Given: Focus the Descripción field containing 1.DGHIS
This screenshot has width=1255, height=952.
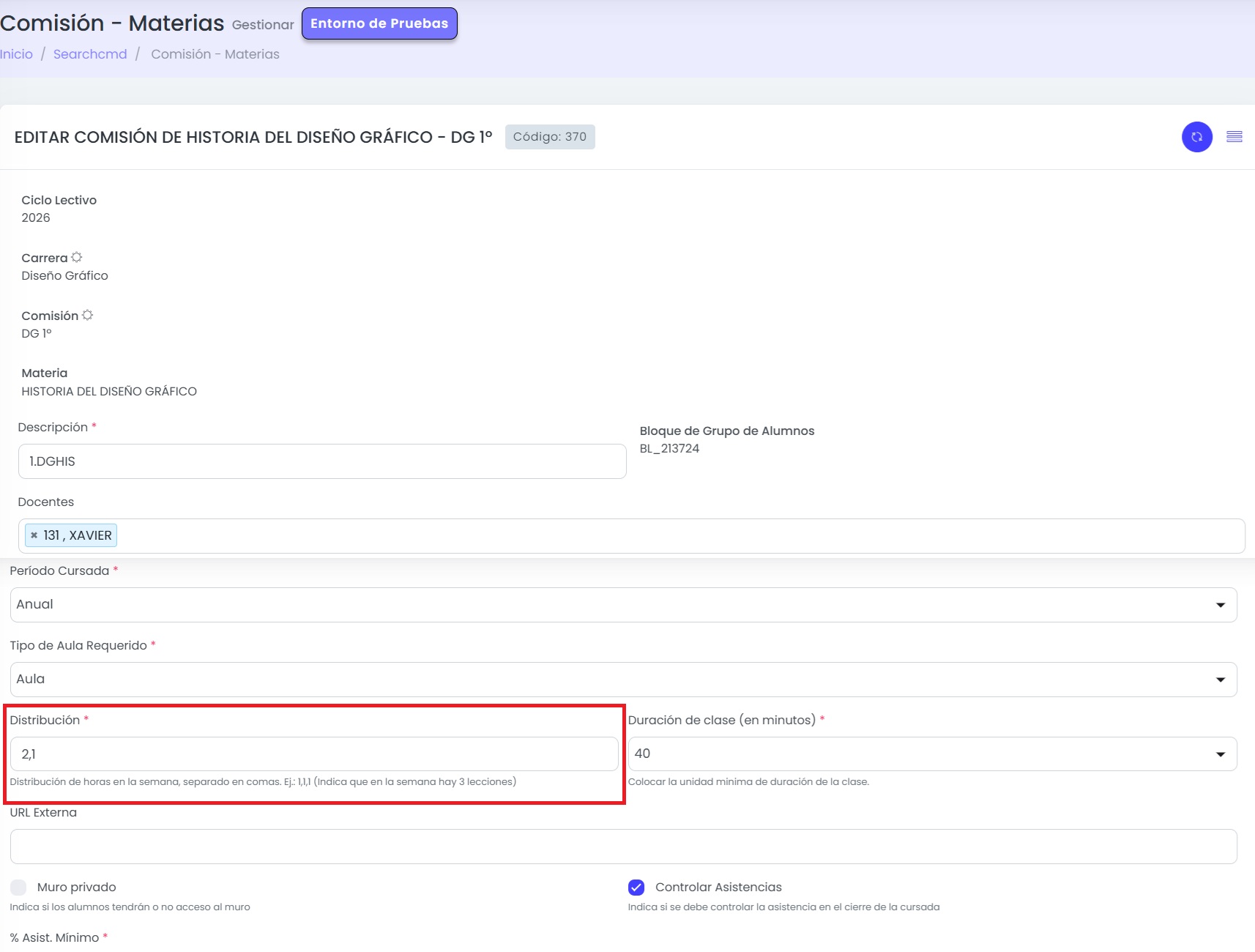Looking at the screenshot, I should (x=322, y=461).
